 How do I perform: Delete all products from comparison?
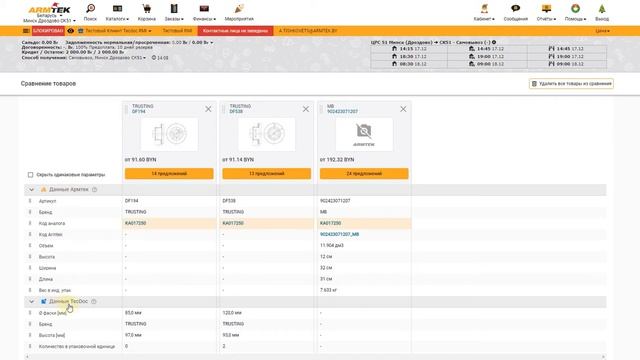point(571,84)
